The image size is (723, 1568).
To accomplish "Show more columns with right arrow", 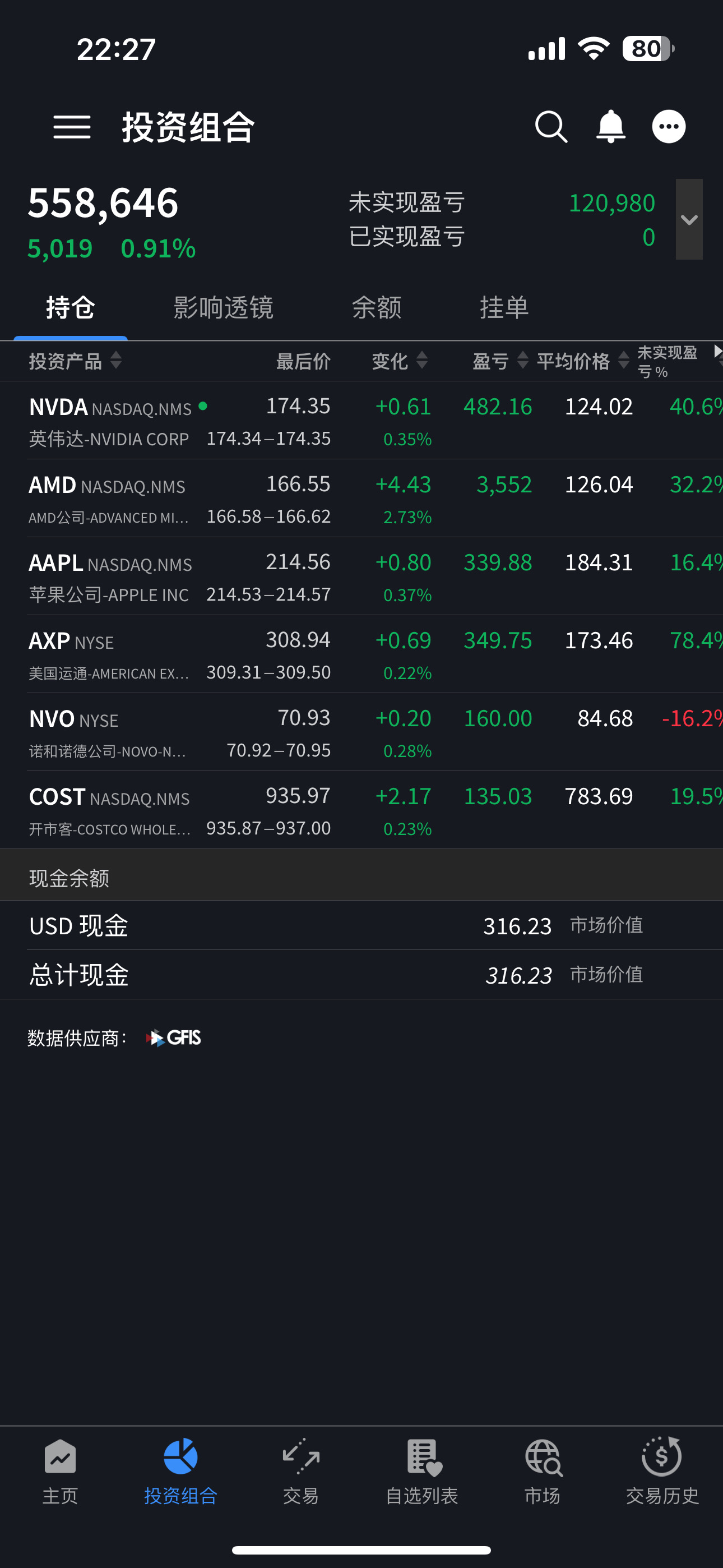I will click(717, 351).
